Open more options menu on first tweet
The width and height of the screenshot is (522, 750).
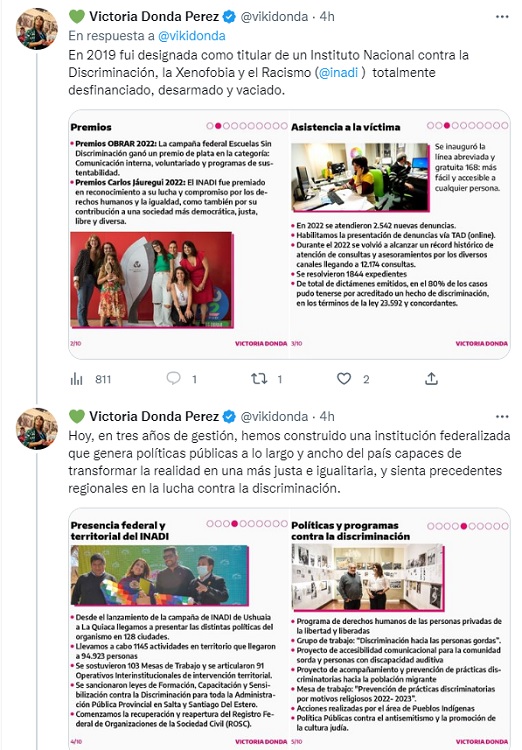click(502, 17)
